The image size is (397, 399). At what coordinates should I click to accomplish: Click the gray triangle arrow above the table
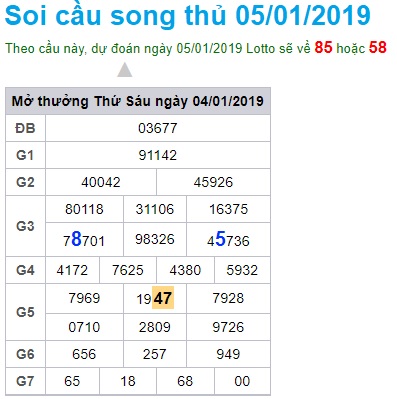(x=125, y=70)
